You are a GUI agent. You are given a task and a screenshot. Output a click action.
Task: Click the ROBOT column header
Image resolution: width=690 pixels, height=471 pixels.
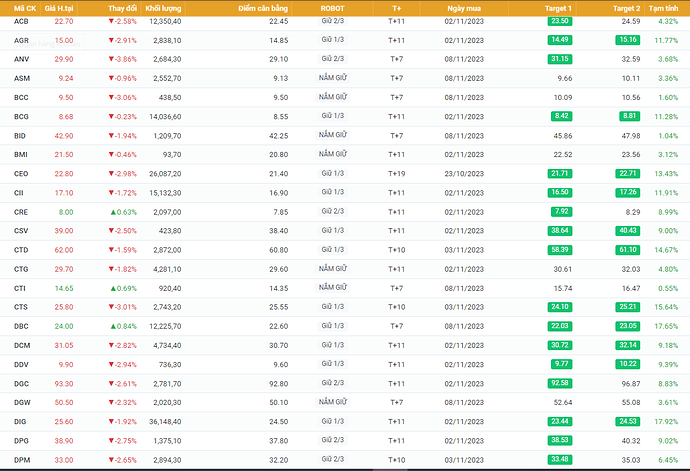tap(333, 7)
